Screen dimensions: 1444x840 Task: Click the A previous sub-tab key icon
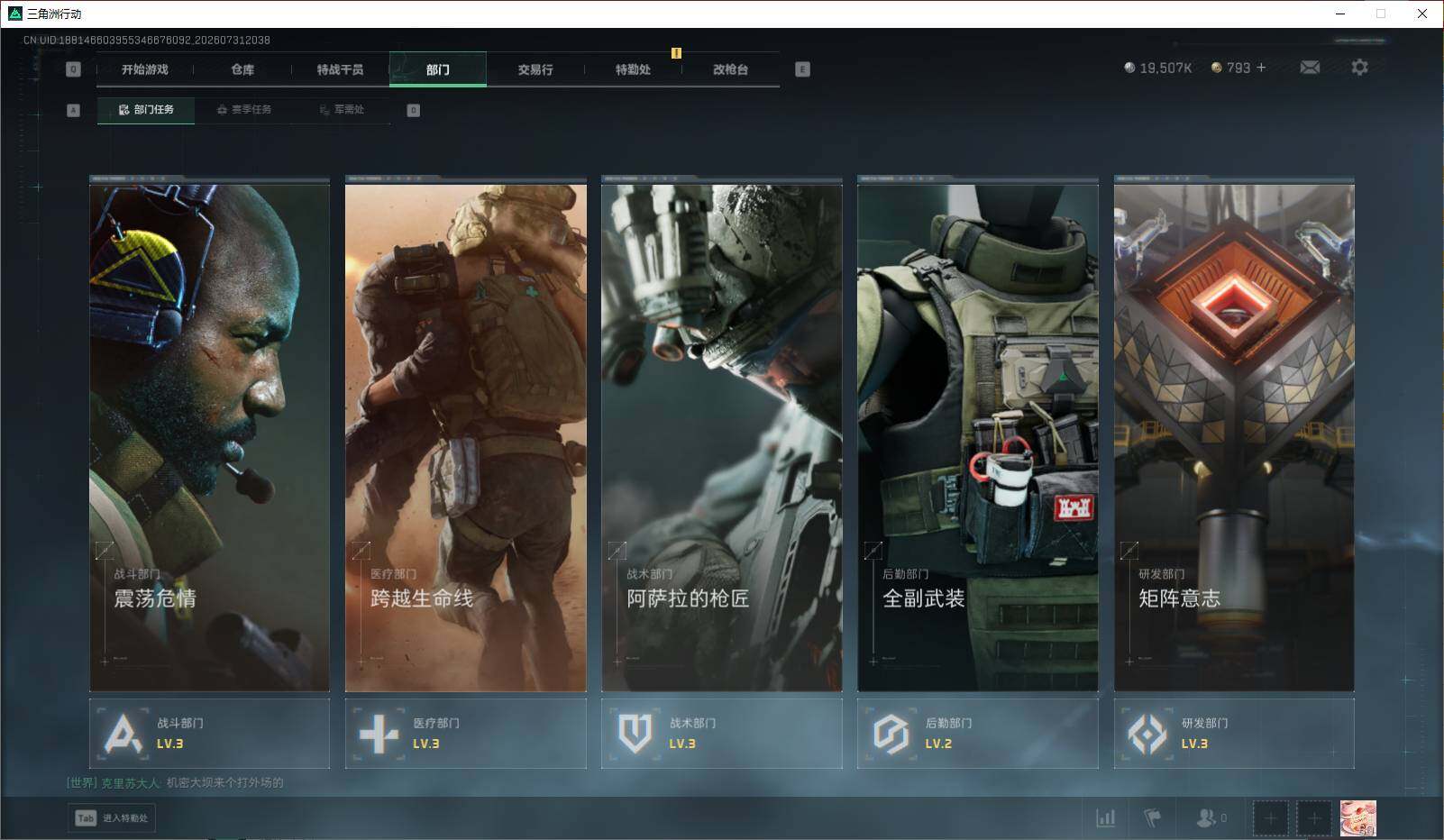(74, 110)
